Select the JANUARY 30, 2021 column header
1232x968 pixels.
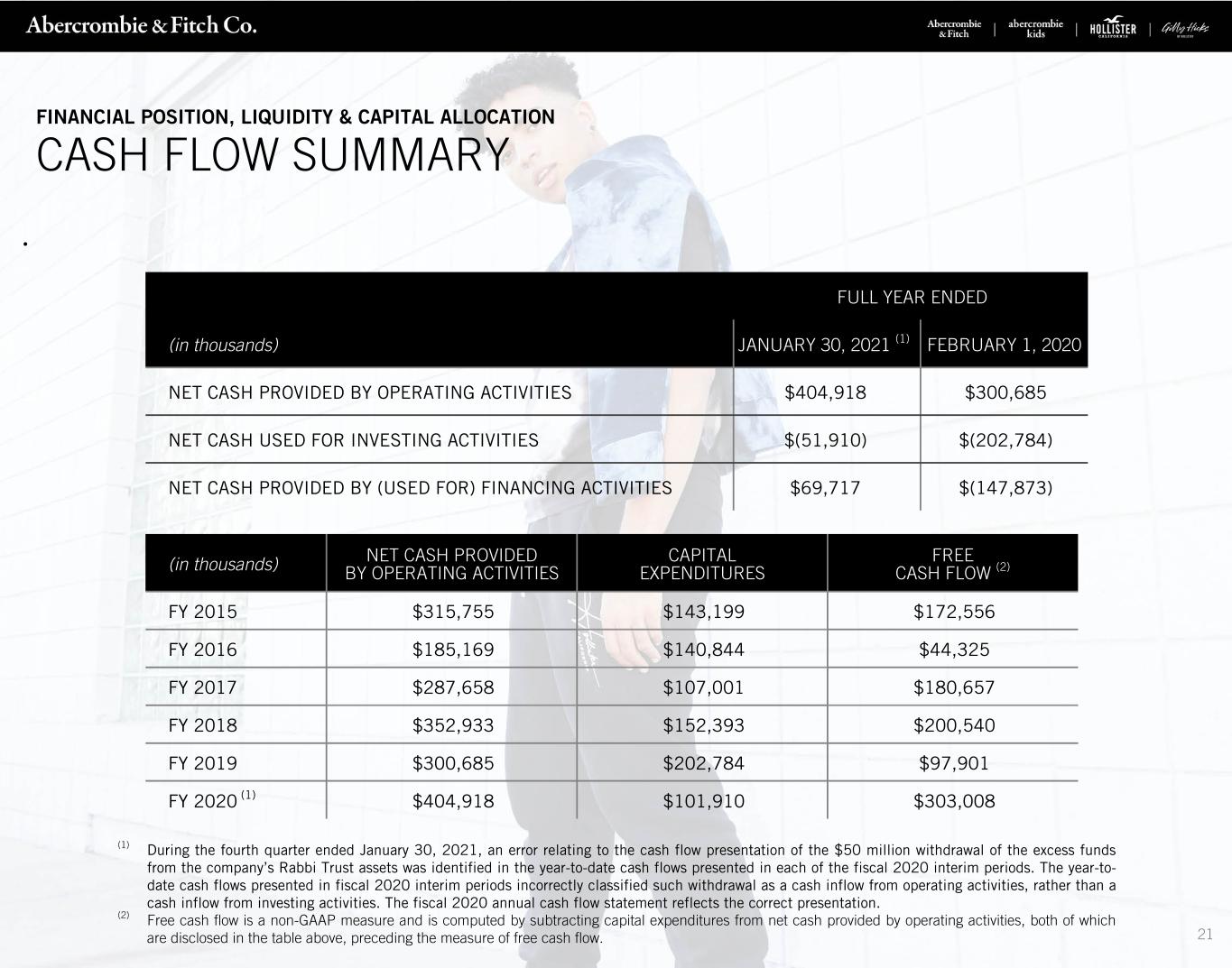[x=823, y=344]
